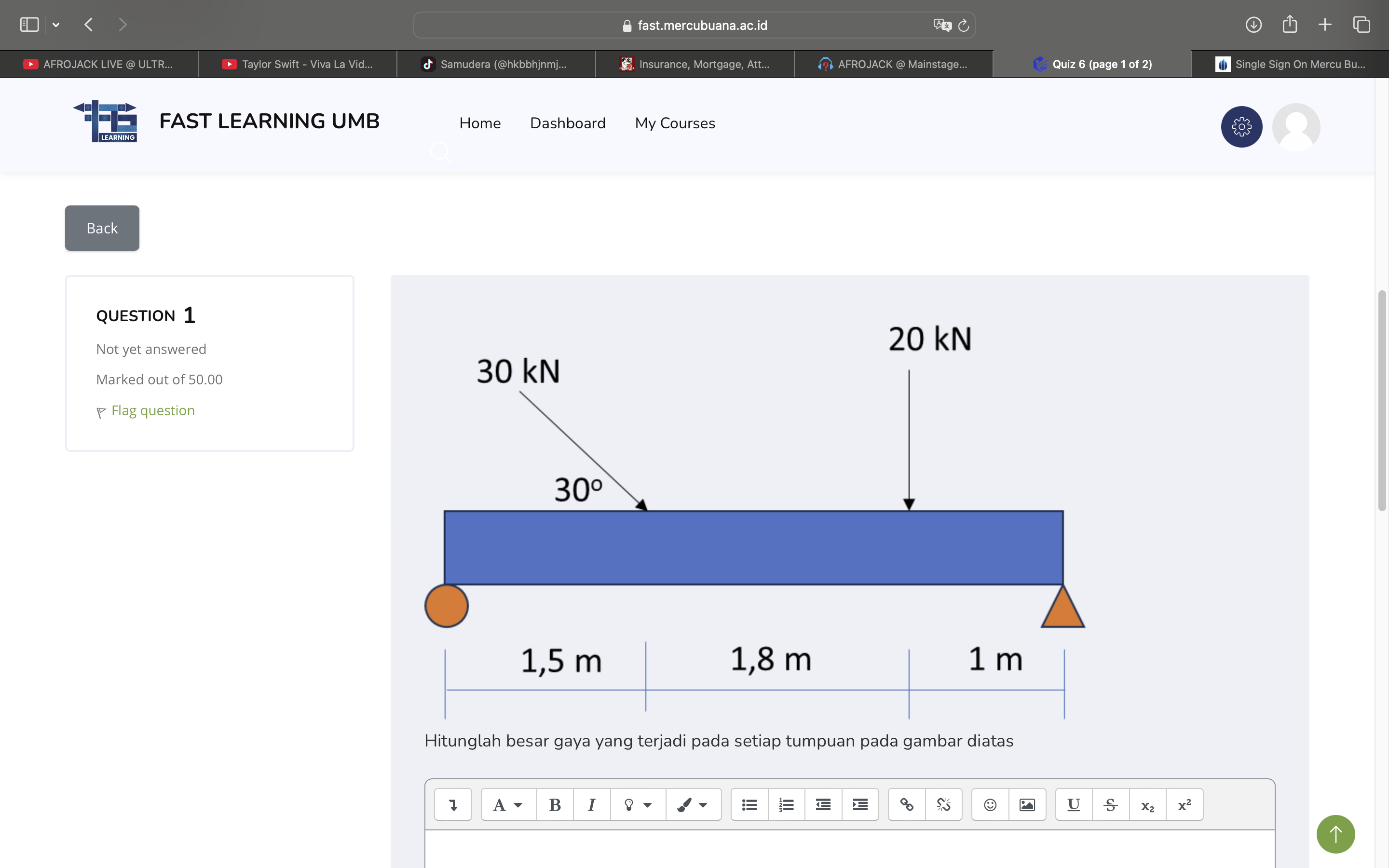Toggle subscript formatting
Screen dimensions: 1389x868
click(1147, 804)
